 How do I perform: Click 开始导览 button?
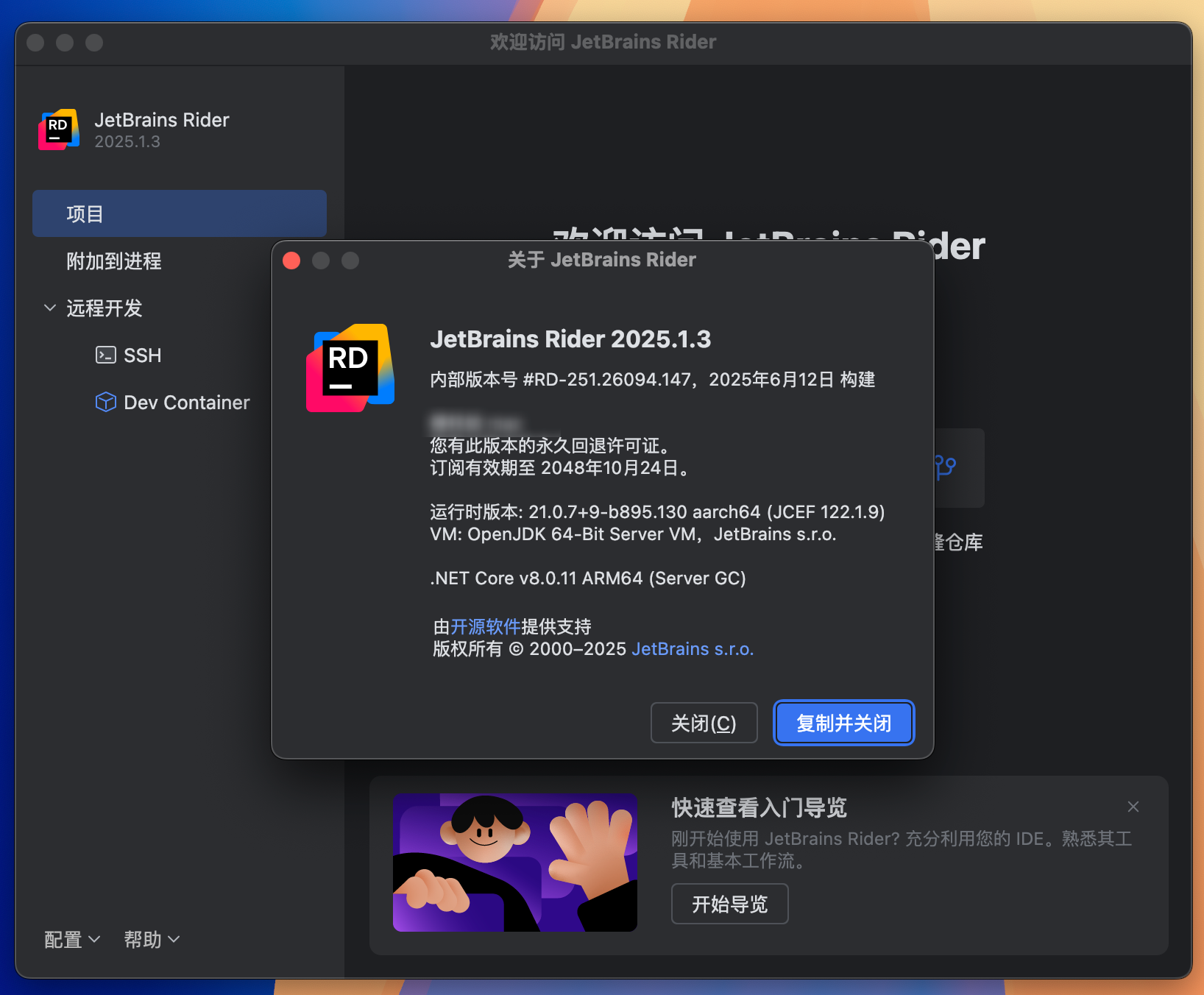tap(730, 904)
